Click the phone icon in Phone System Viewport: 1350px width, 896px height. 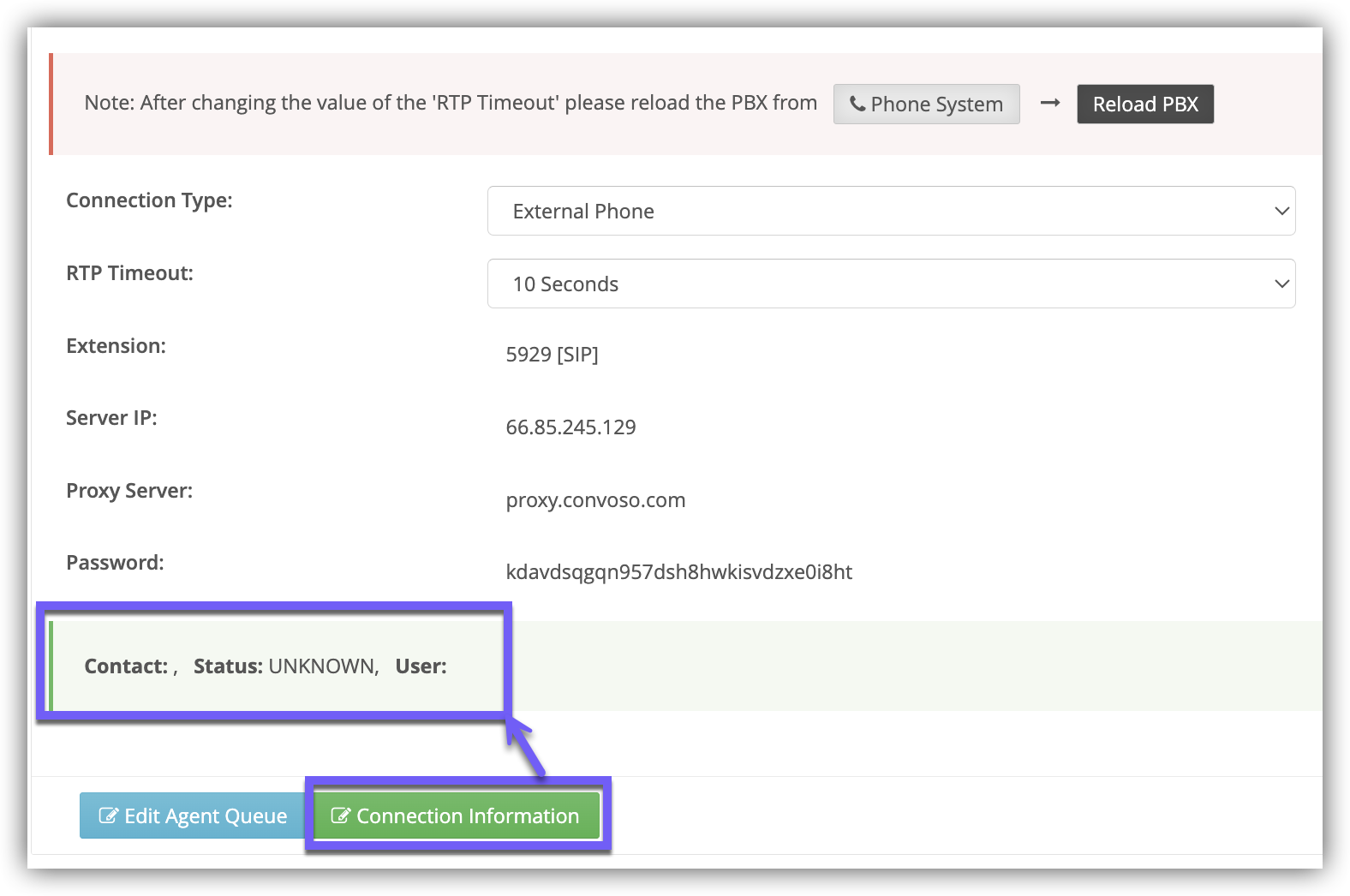[x=857, y=105]
